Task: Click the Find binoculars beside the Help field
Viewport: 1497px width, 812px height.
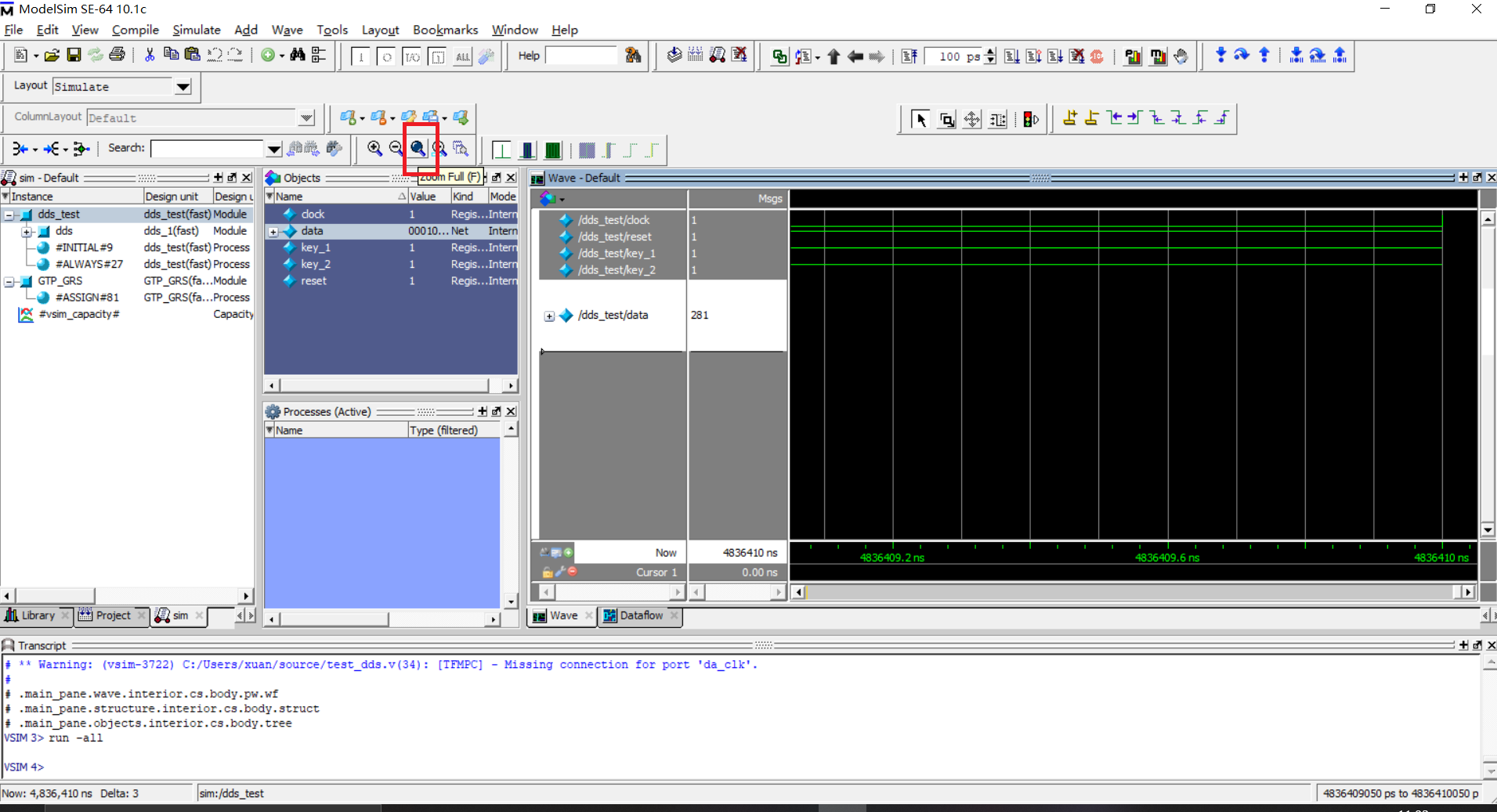Action: coord(633,56)
